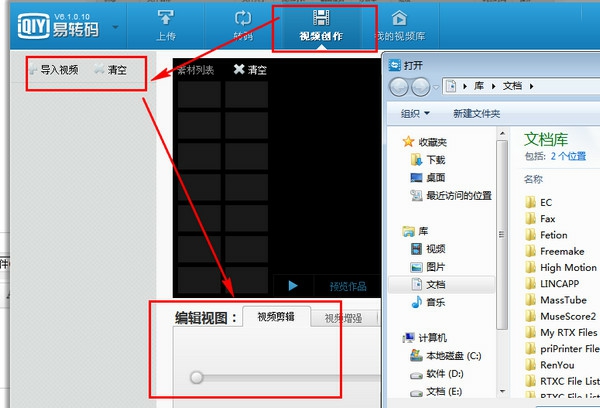
Task: Open the 视频创作 video creation tab
Action: (320, 26)
